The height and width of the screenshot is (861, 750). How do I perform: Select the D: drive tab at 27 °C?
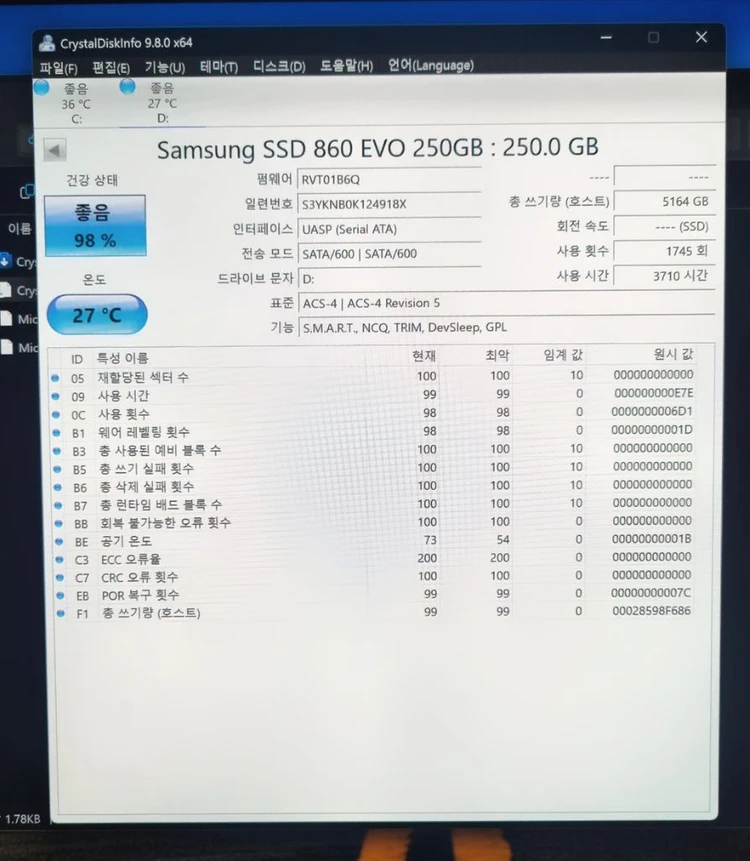point(162,103)
